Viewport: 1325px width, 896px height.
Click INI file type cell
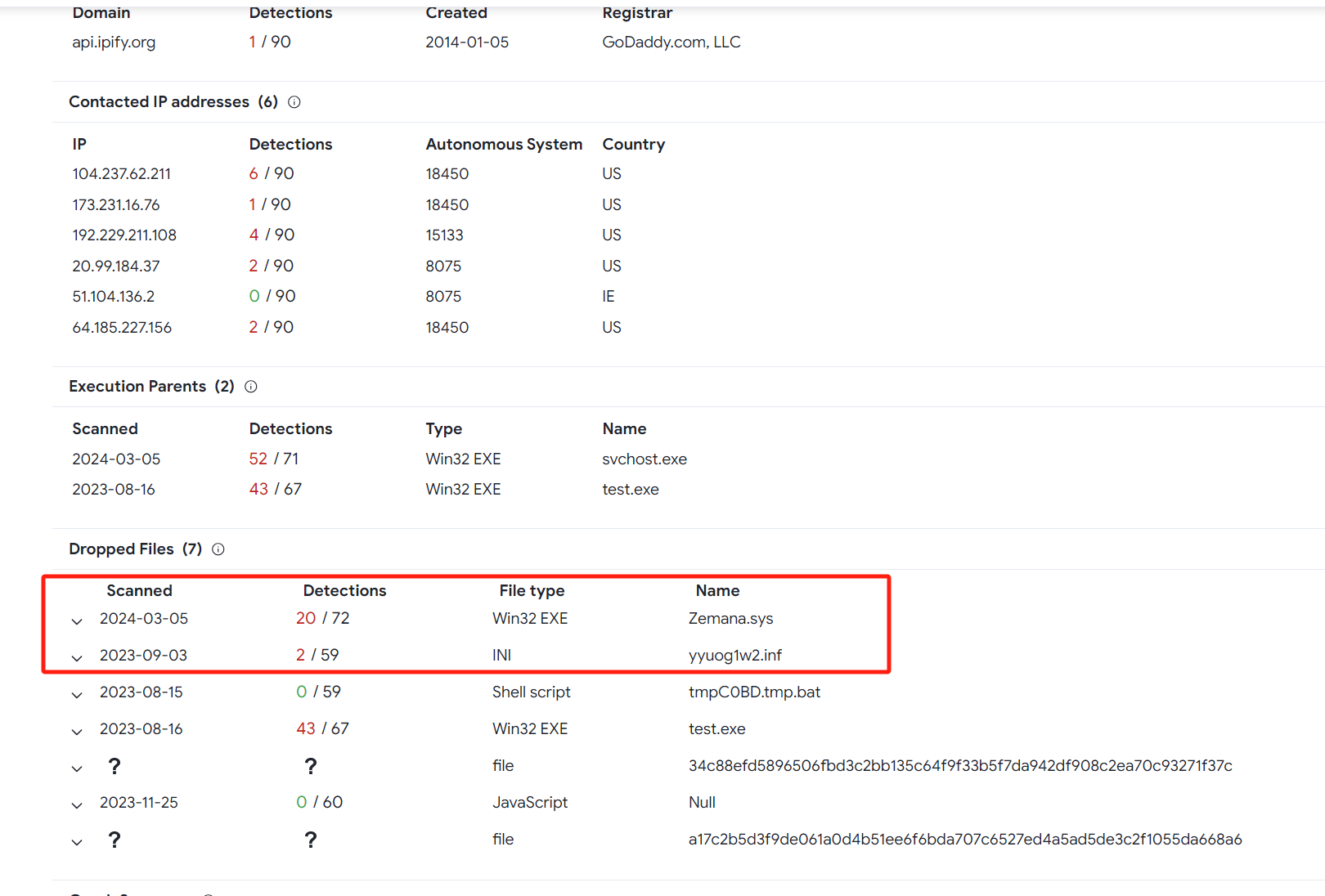pyautogui.click(x=501, y=656)
